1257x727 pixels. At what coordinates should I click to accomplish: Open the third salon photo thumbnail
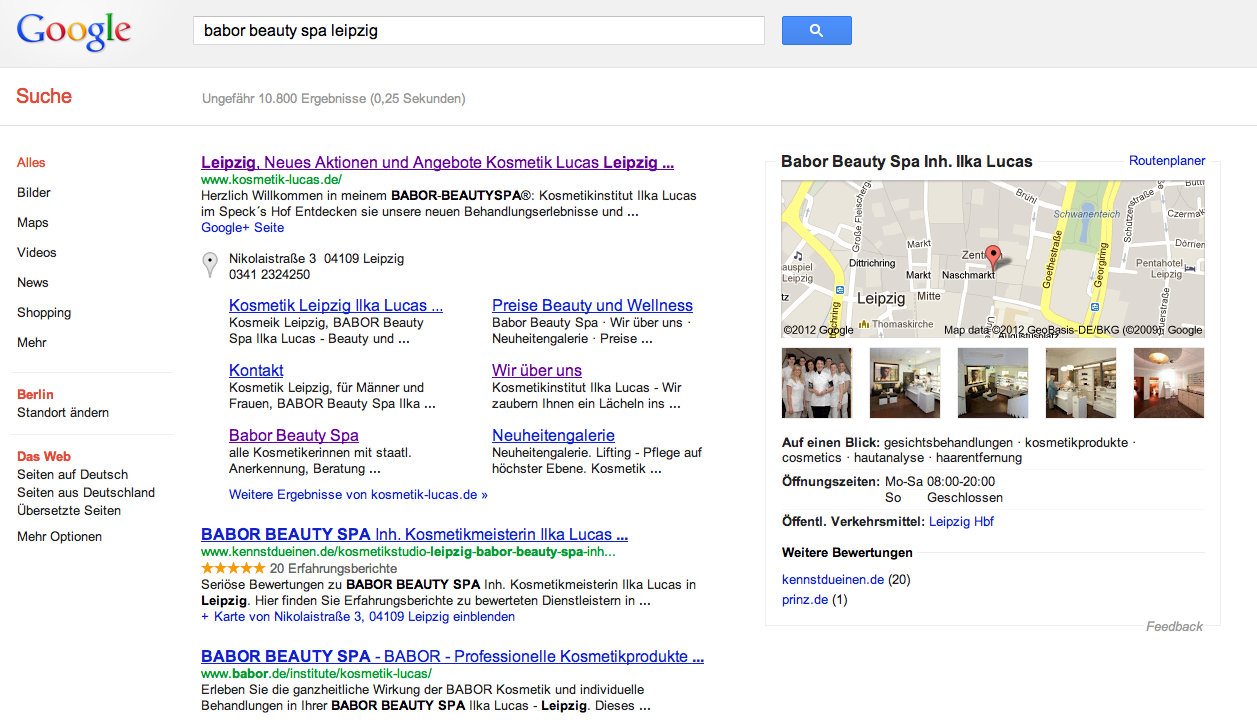pyautogui.click(x=993, y=383)
